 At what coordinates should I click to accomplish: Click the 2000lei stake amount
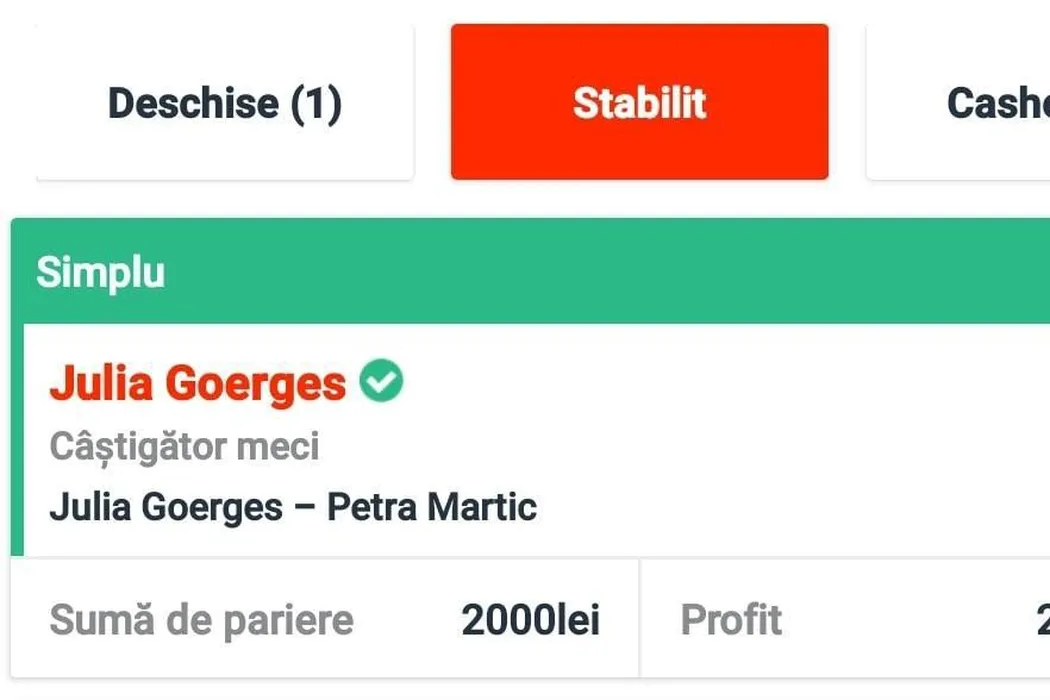(530, 620)
